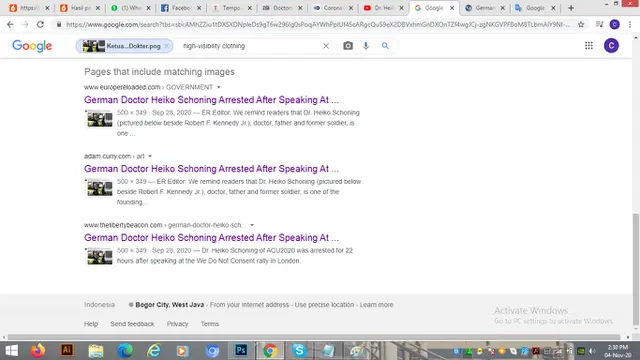
Task: Start voice search with microphone icon
Action: point(366,46)
